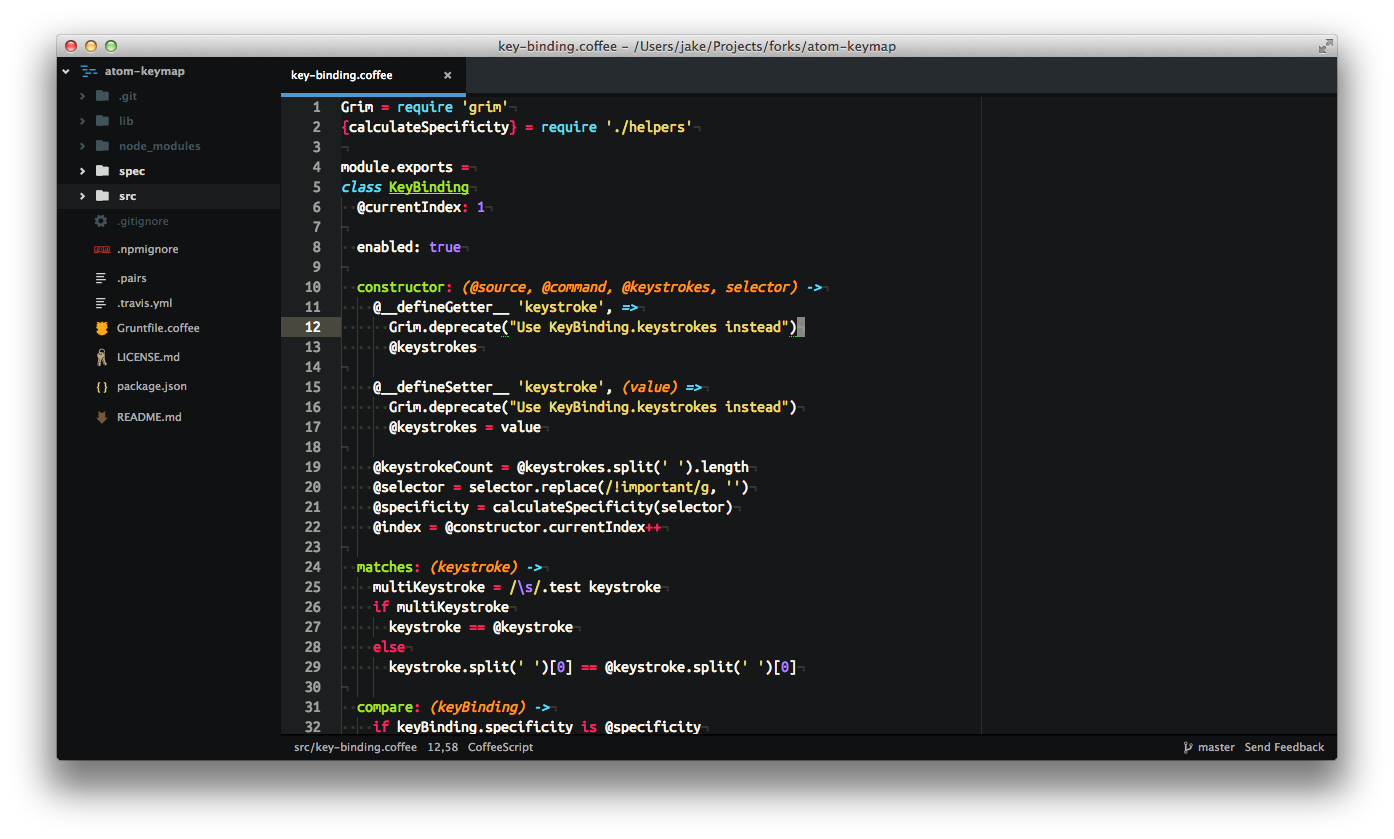Viewport: 1394px width, 839px height.
Task: Select the key-binding.coffee tab
Action: 373,75
